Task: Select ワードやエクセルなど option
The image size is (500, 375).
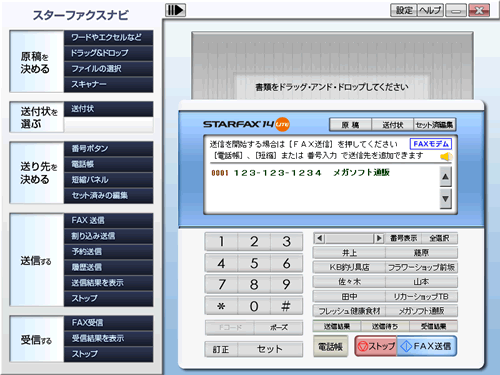Action: point(108,37)
